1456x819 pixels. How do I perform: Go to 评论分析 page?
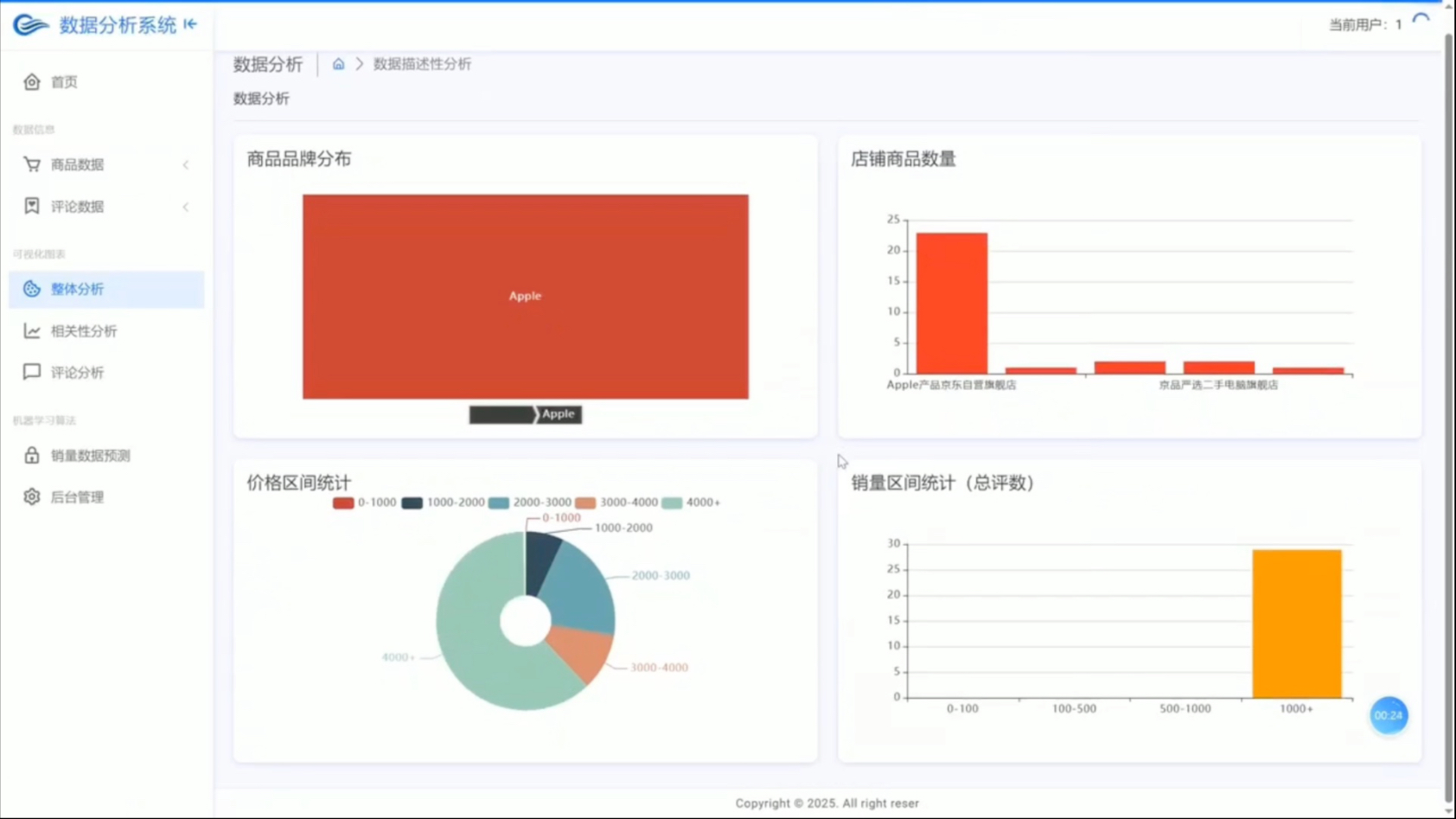pos(106,372)
